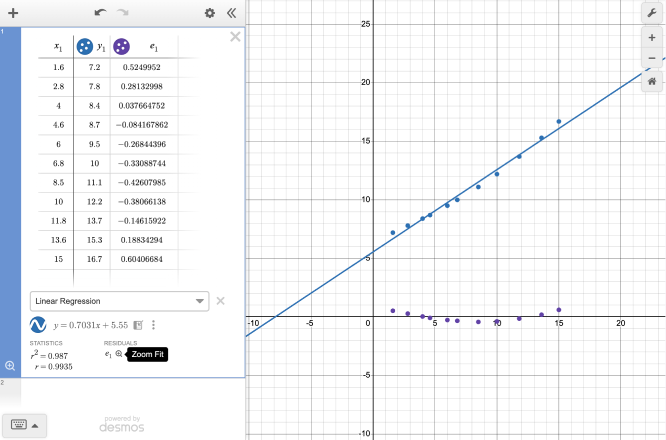666x440 pixels.
Task: Reset graph to default viewport
Action: pyautogui.click(x=652, y=83)
